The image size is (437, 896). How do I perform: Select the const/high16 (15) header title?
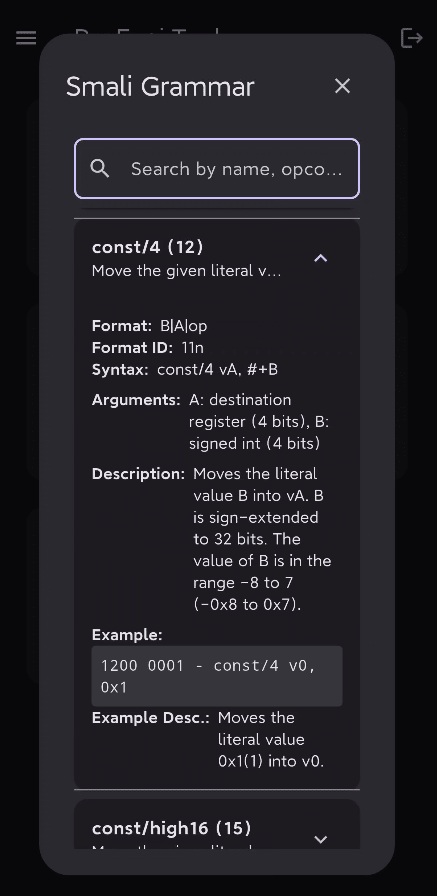pos(171,827)
